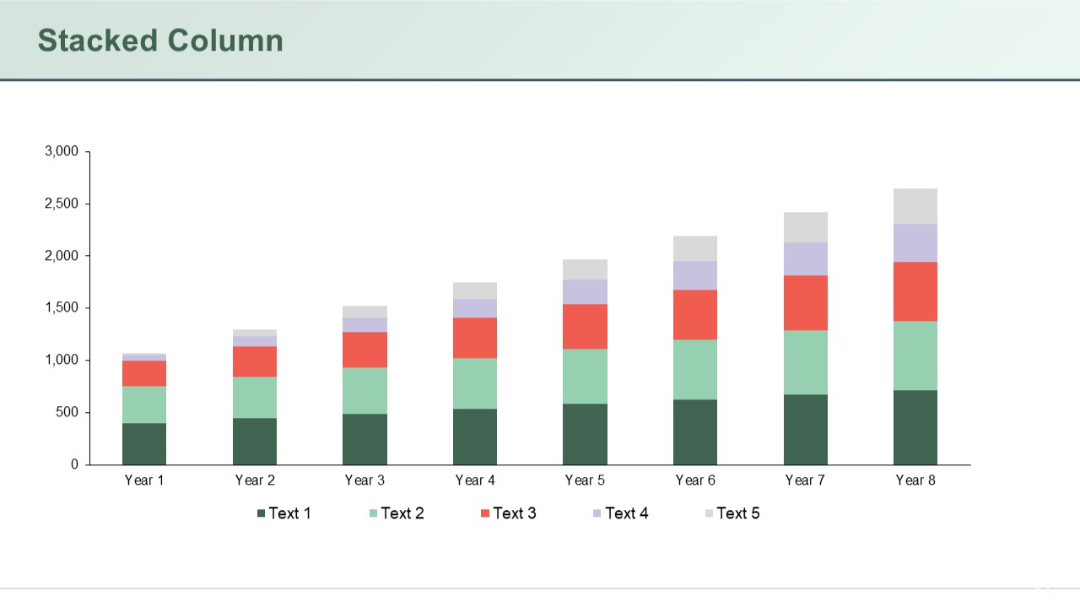
Task: Select the Year 7 axis label
Action: [x=805, y=480]
